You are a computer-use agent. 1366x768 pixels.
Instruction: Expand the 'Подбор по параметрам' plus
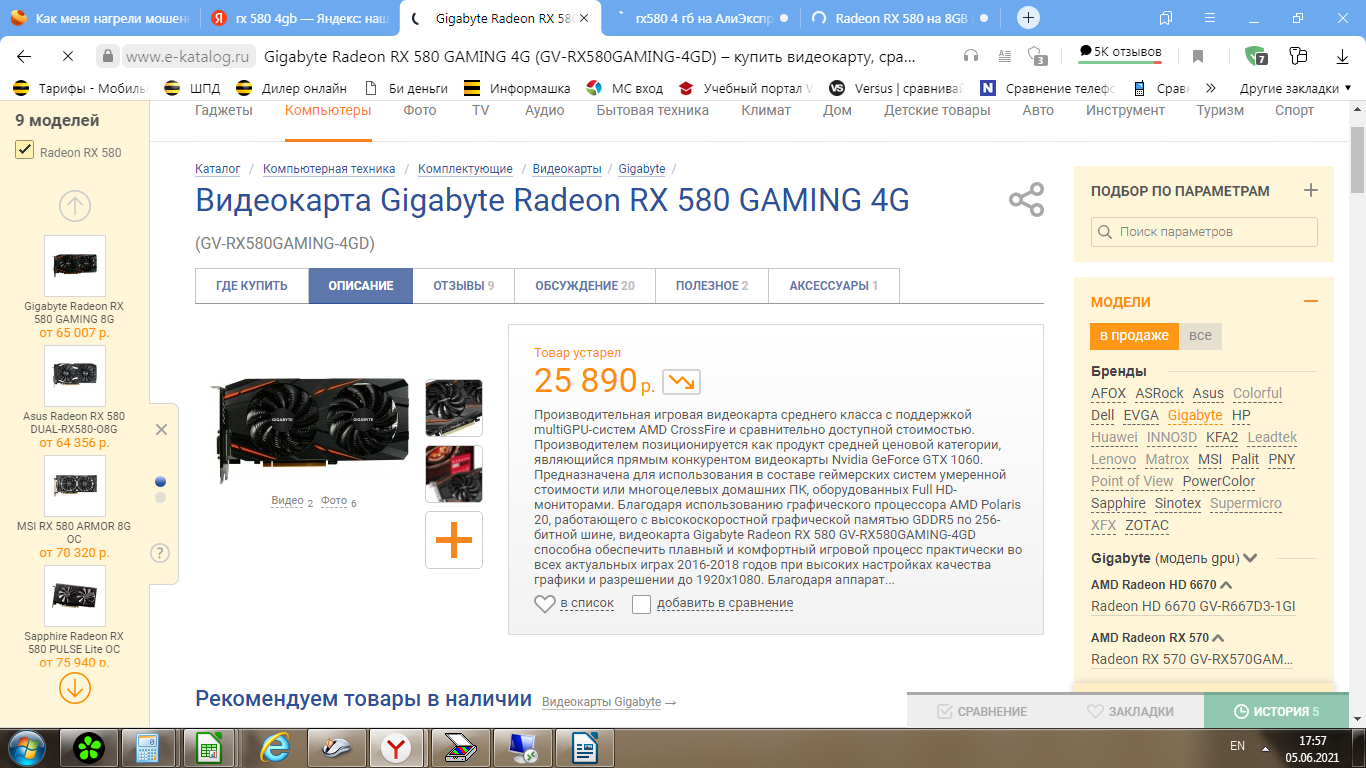1311,191
